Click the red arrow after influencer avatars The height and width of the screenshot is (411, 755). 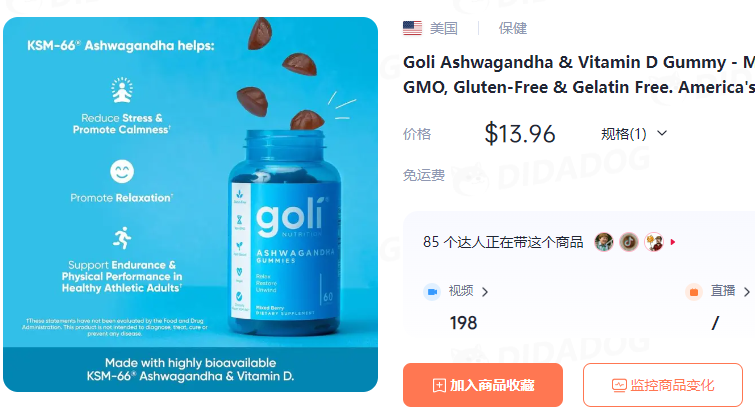tap(673, 242)
